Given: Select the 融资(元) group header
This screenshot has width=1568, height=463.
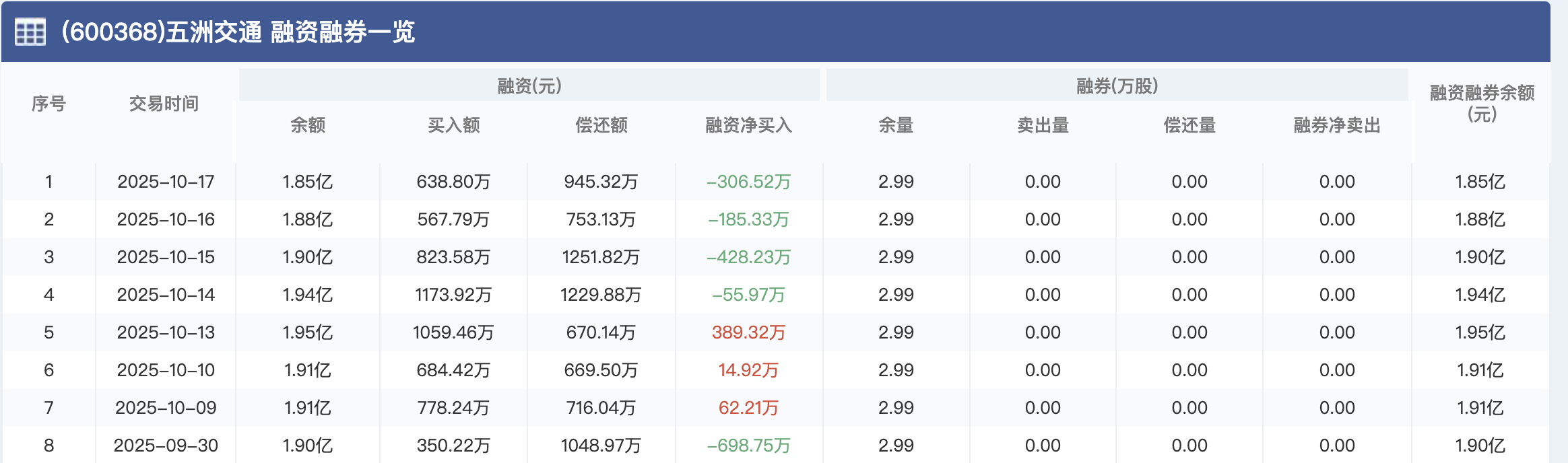Looking at the screenshot, I should pyautogui.click(x=529, y=86).
